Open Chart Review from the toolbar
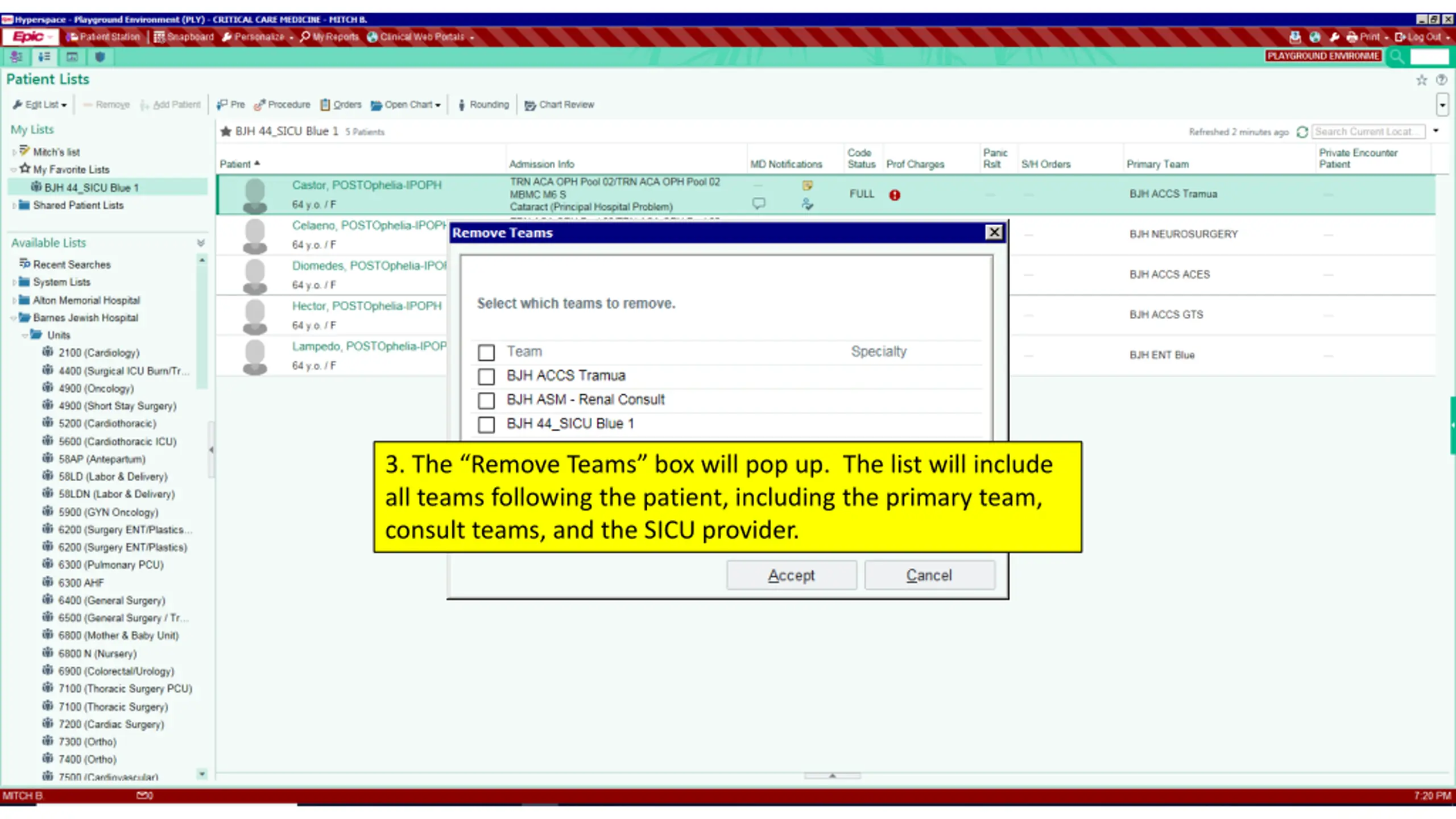This screenshot has width=1456, height=819. 559,105
